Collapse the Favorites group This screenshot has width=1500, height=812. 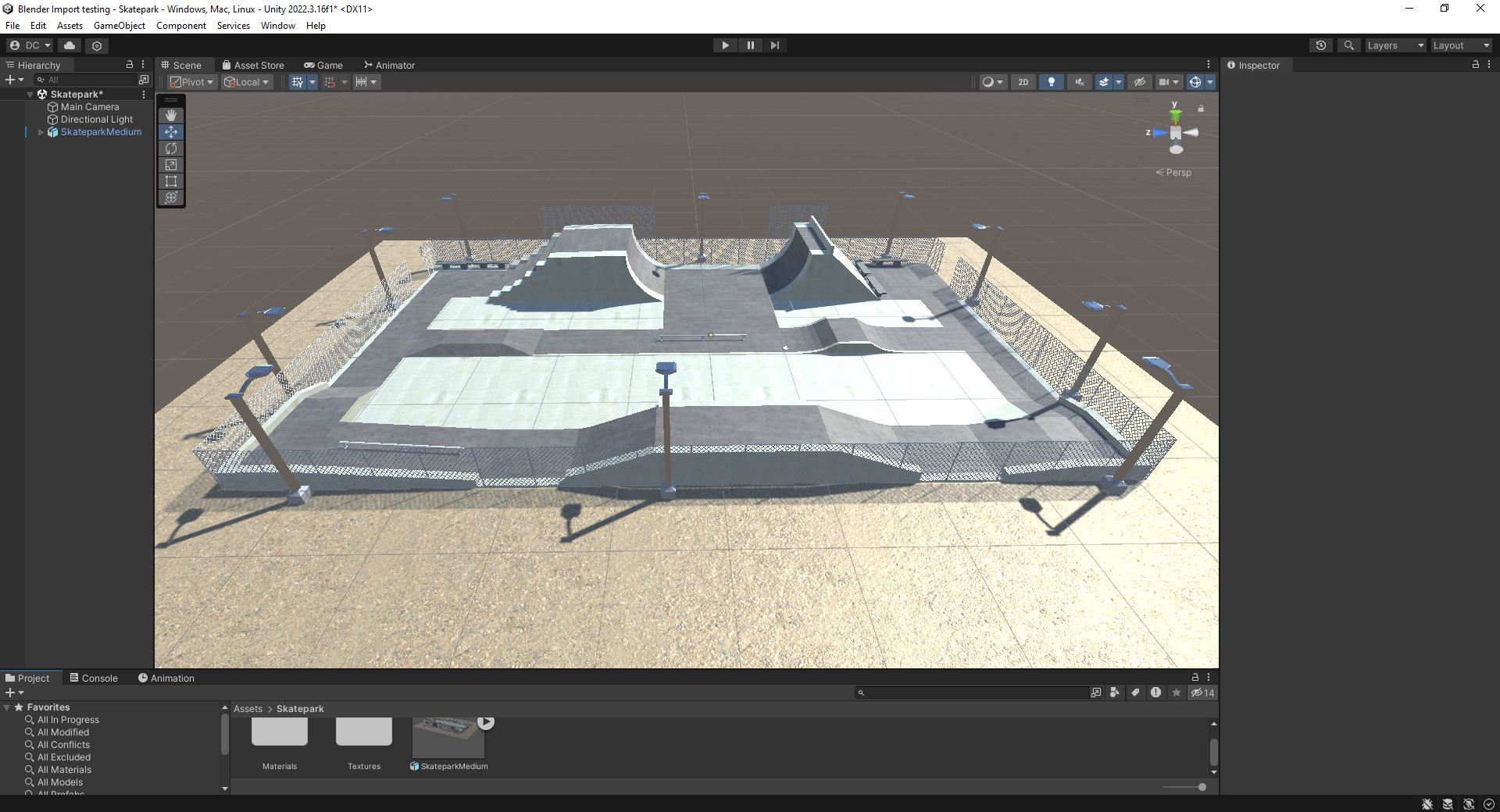point(7,707)
